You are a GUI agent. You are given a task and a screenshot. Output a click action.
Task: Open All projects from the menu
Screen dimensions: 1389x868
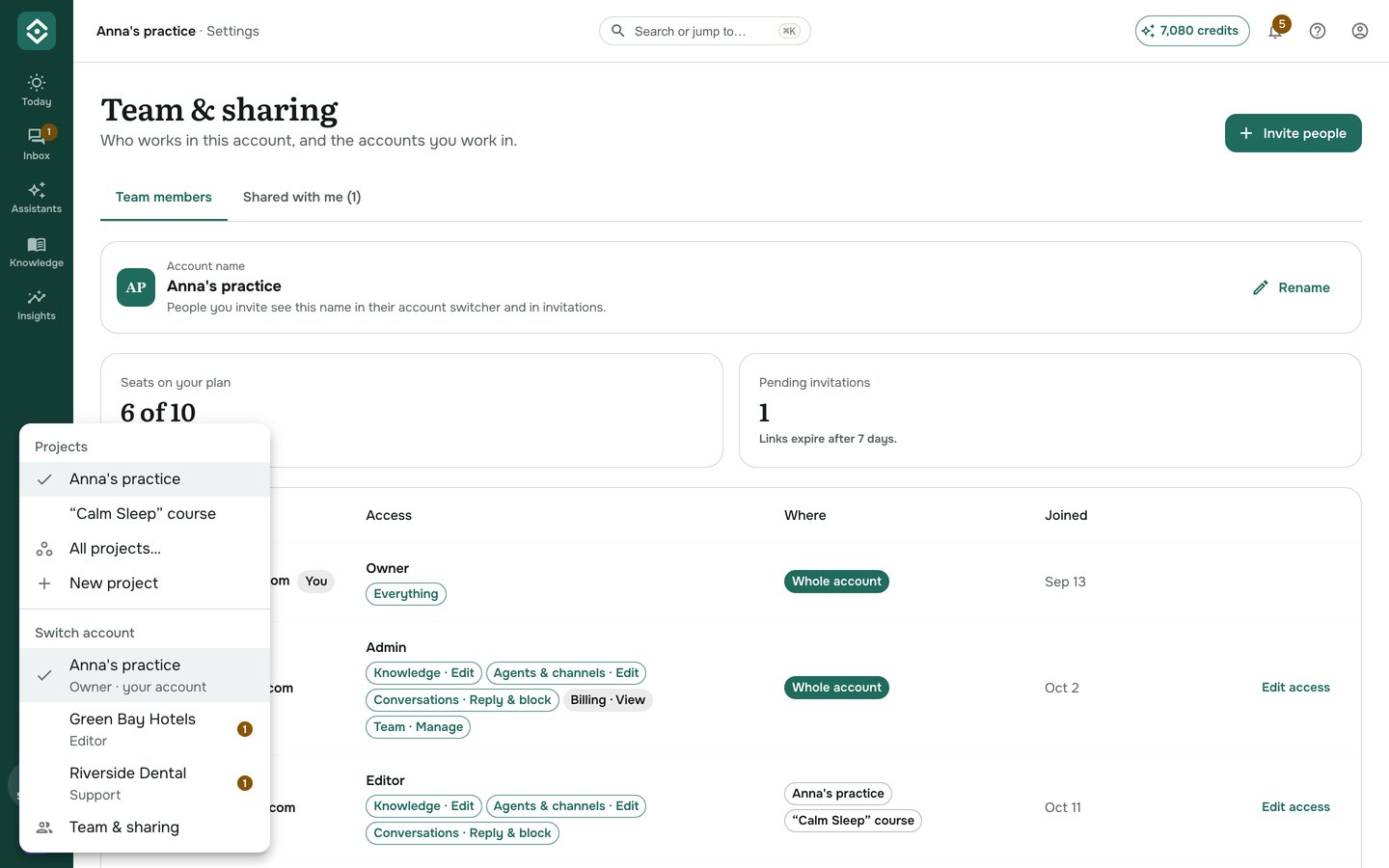[x=145, y=549]
